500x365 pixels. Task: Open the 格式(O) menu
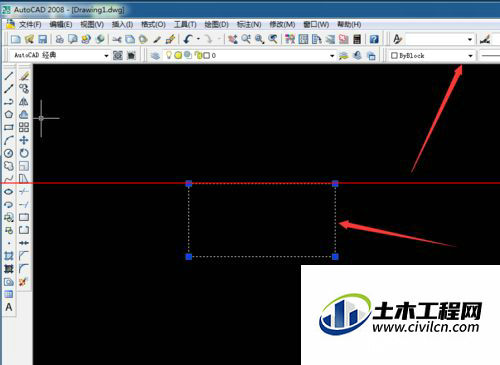click(153, 25)
